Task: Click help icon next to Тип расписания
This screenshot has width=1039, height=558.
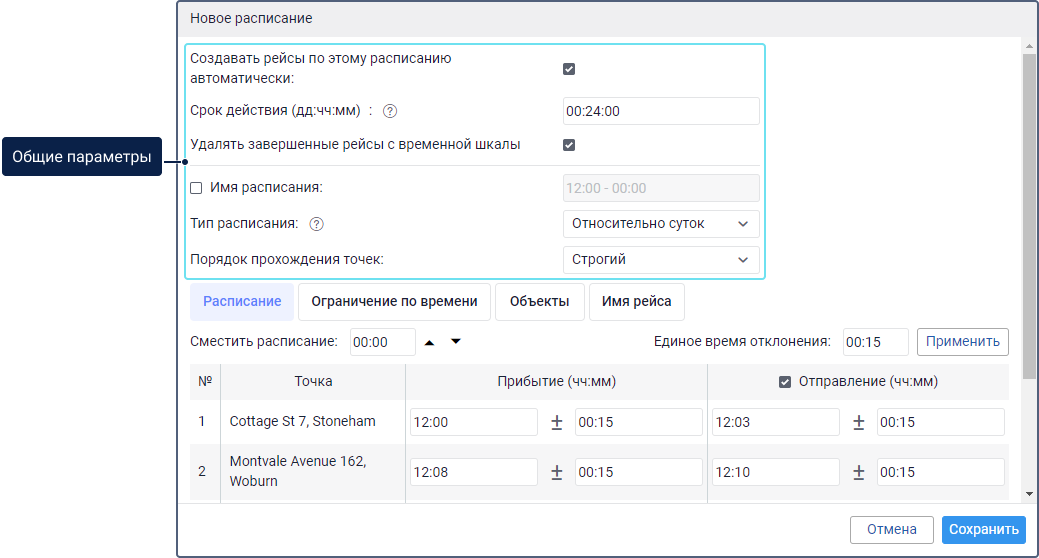Action: tap(317, 224)
